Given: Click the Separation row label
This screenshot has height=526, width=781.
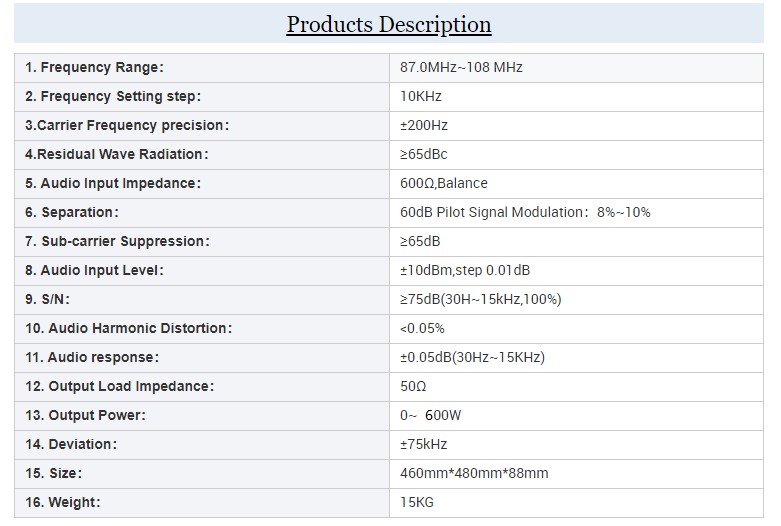Looking at the screenshot, I should (x=72, y=213).
